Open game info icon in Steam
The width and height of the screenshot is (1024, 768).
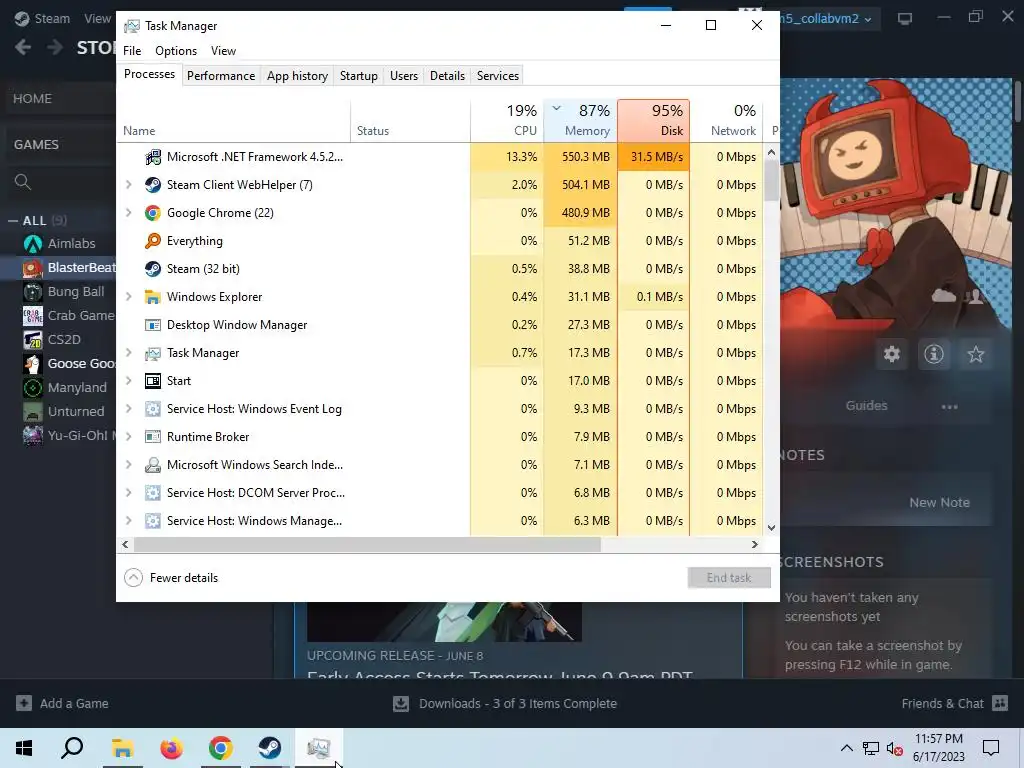934,354
